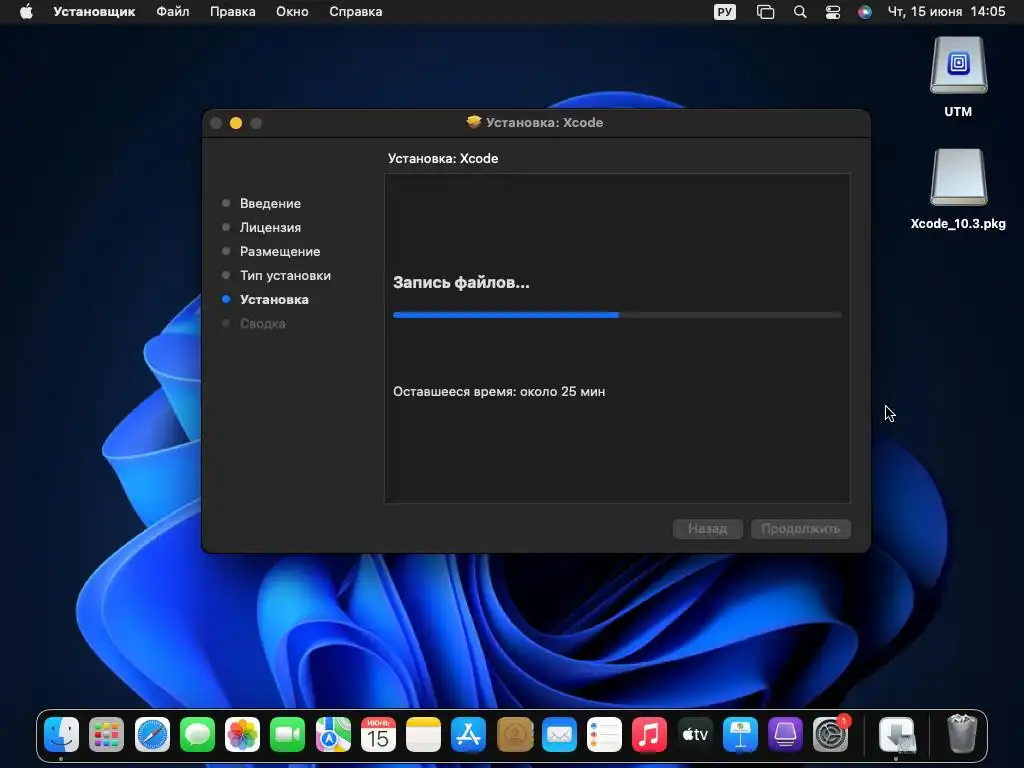Screen dimensions: 1024x768
Task: Open Spotlight search in menu bar
Action: click(x=799, y=12)
